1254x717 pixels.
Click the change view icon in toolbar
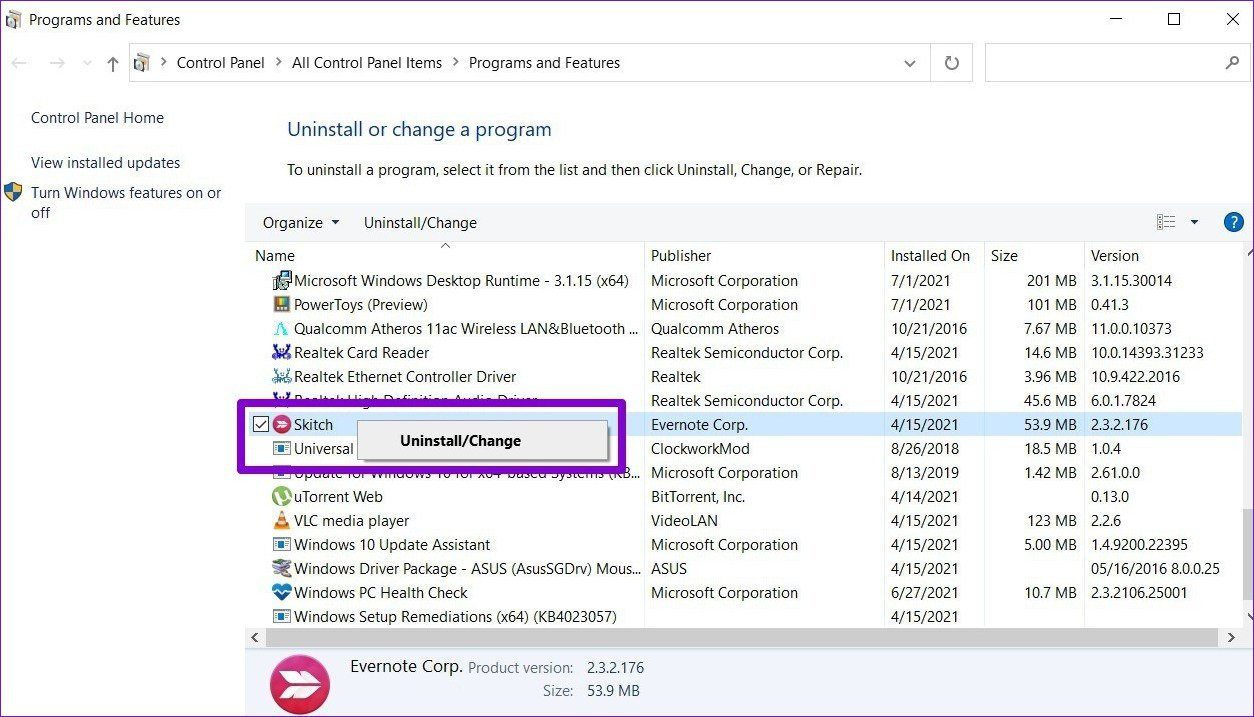(x=1166, y=222)
